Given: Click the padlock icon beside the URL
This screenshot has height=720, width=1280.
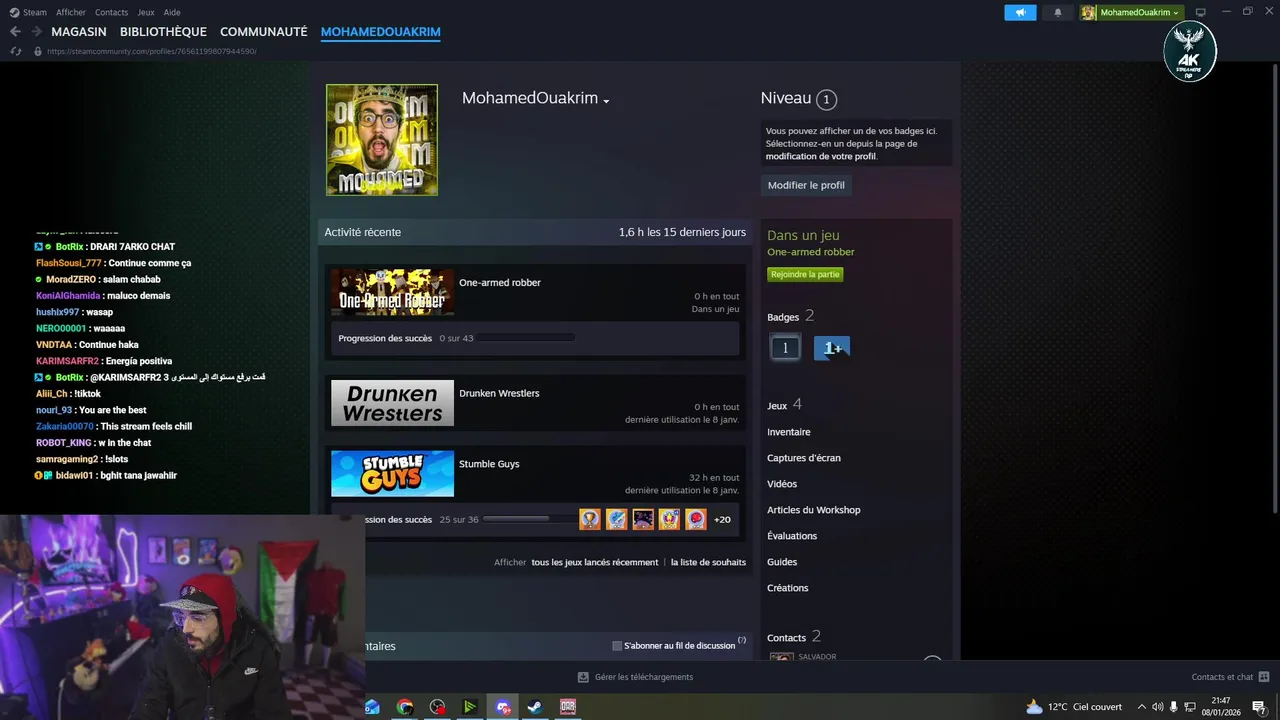Looking at the screenshot, I should tap(37, 51).
